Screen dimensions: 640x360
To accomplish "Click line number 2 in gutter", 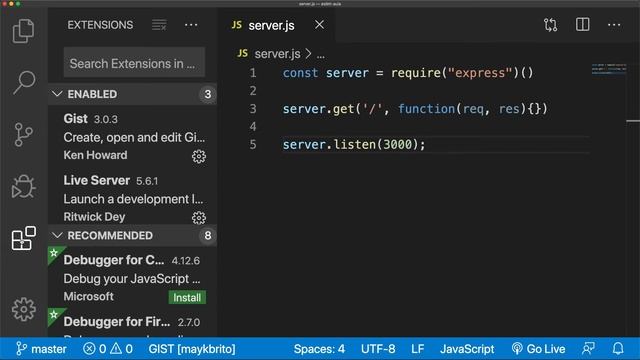I will [253, 91].
